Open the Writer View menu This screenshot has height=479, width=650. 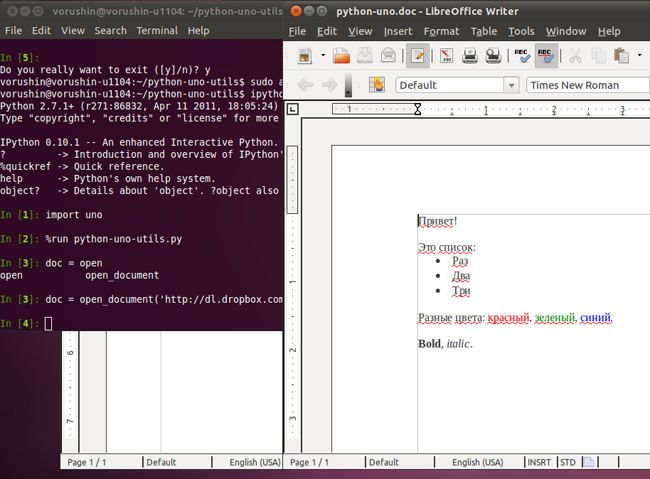360,32
